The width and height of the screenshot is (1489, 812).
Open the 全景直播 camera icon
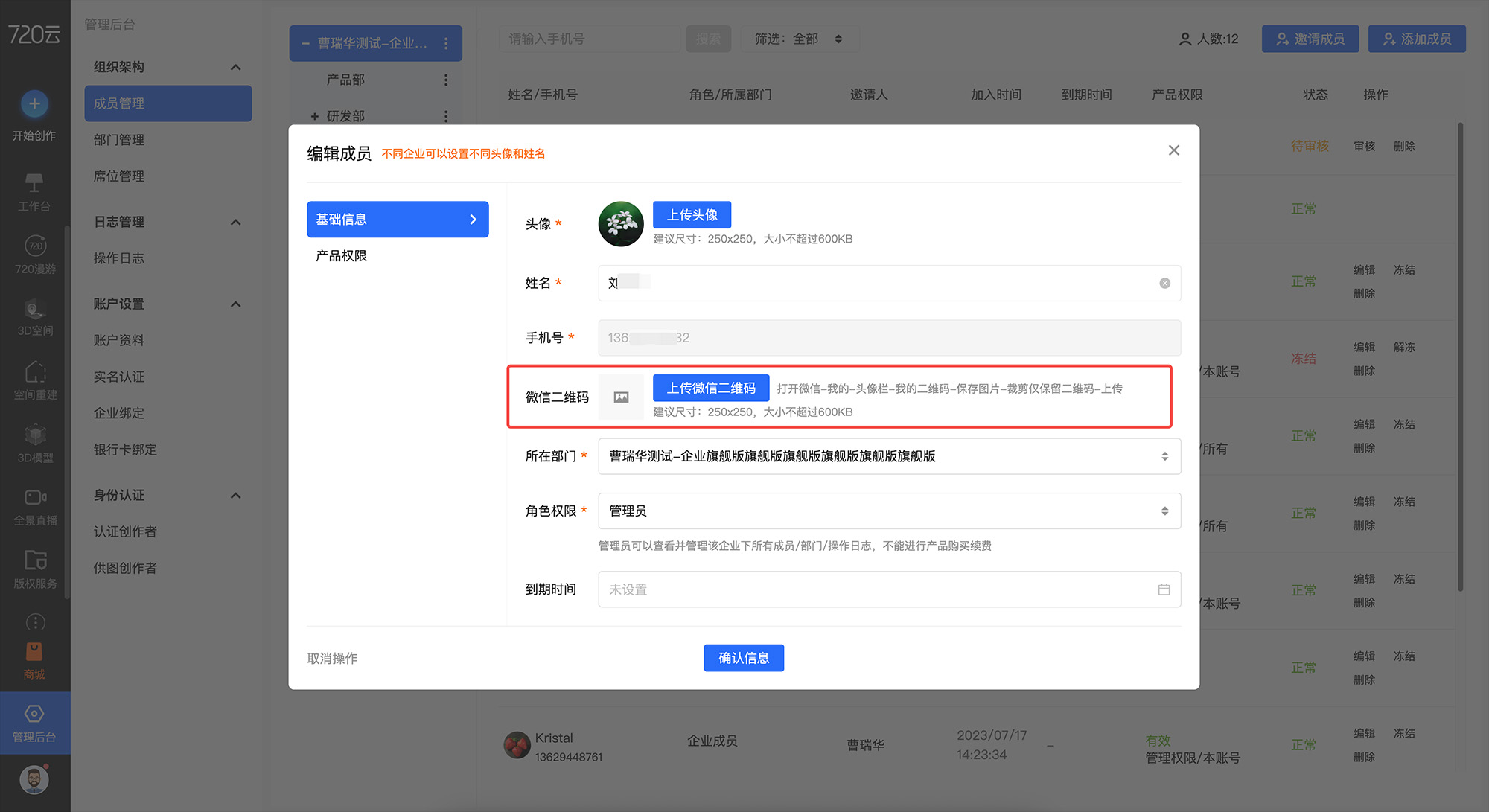tap(35, 497)
